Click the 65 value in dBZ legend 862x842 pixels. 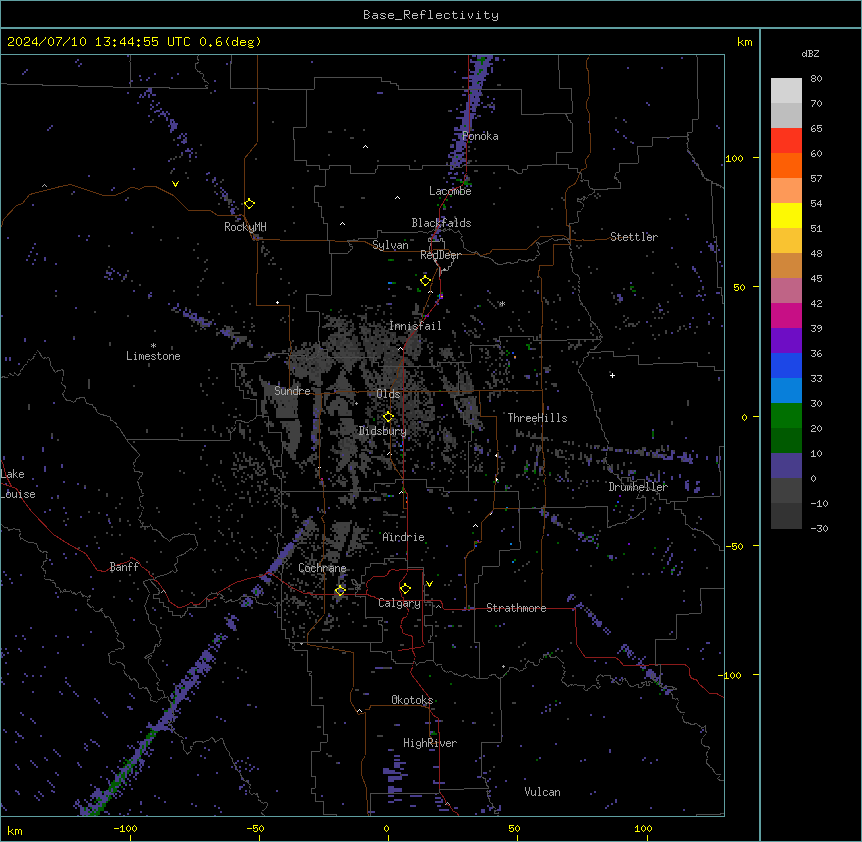(816, 129)
